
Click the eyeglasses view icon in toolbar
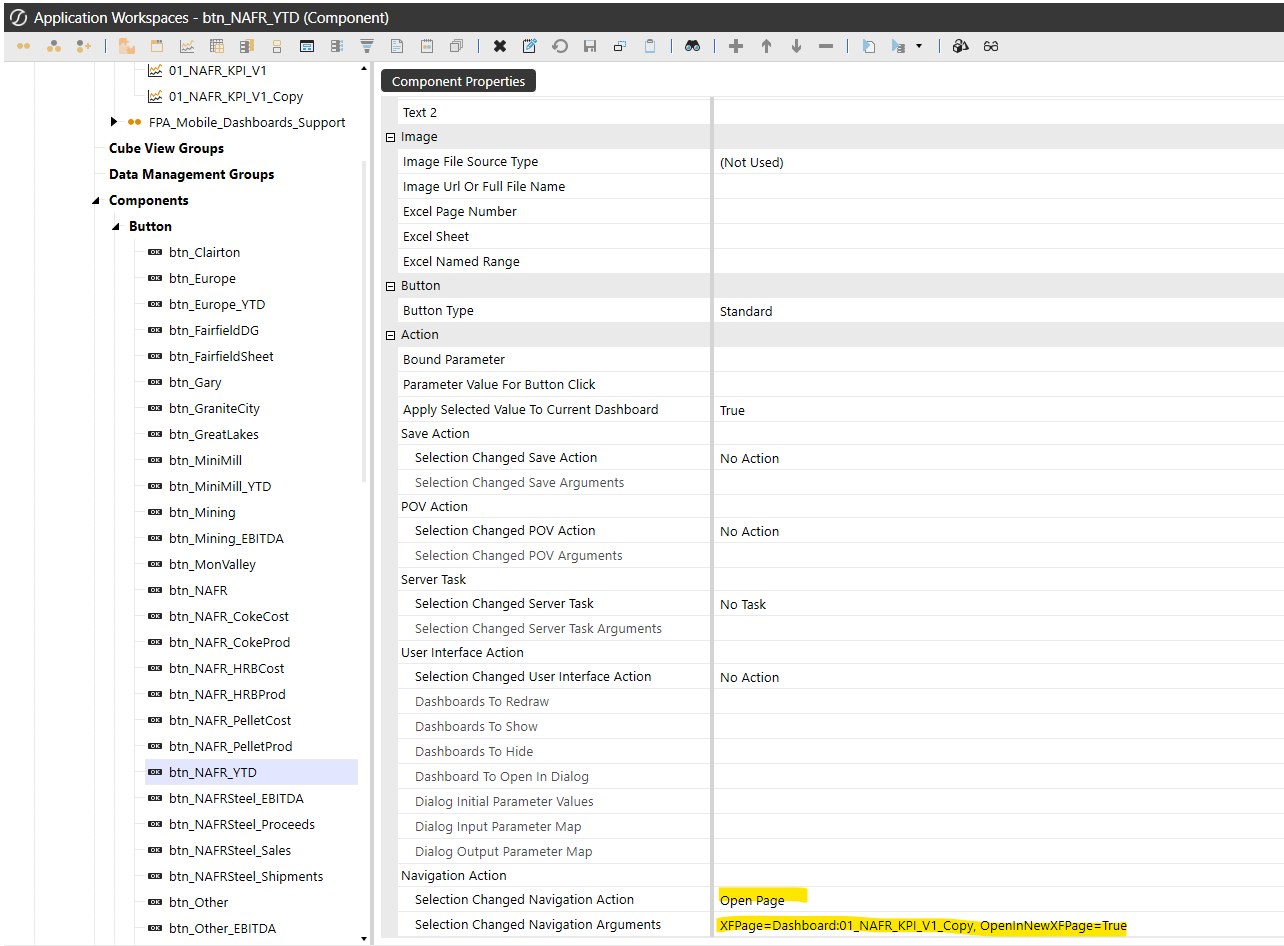(991, 46)
